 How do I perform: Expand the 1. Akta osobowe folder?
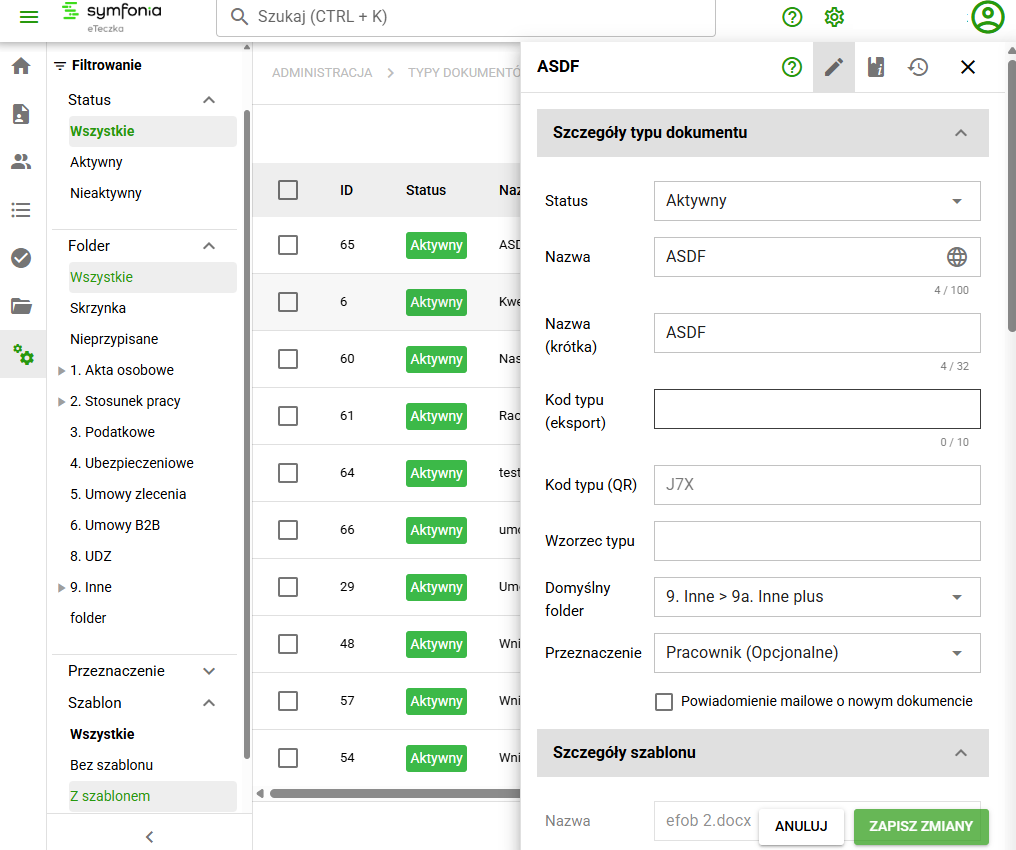click(x=62, y=371)
